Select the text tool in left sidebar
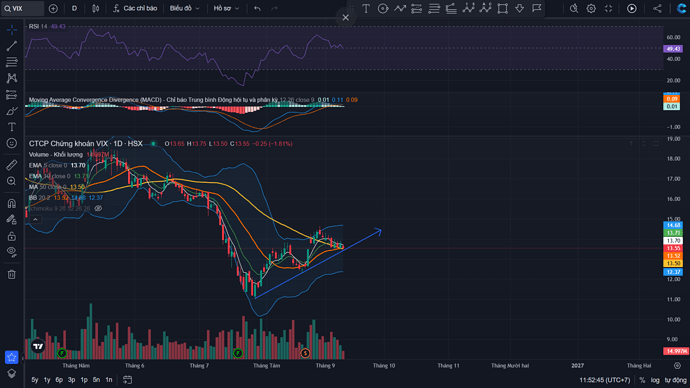The height and width of the screenshot is (388, 690). click(x=12, y=127)
